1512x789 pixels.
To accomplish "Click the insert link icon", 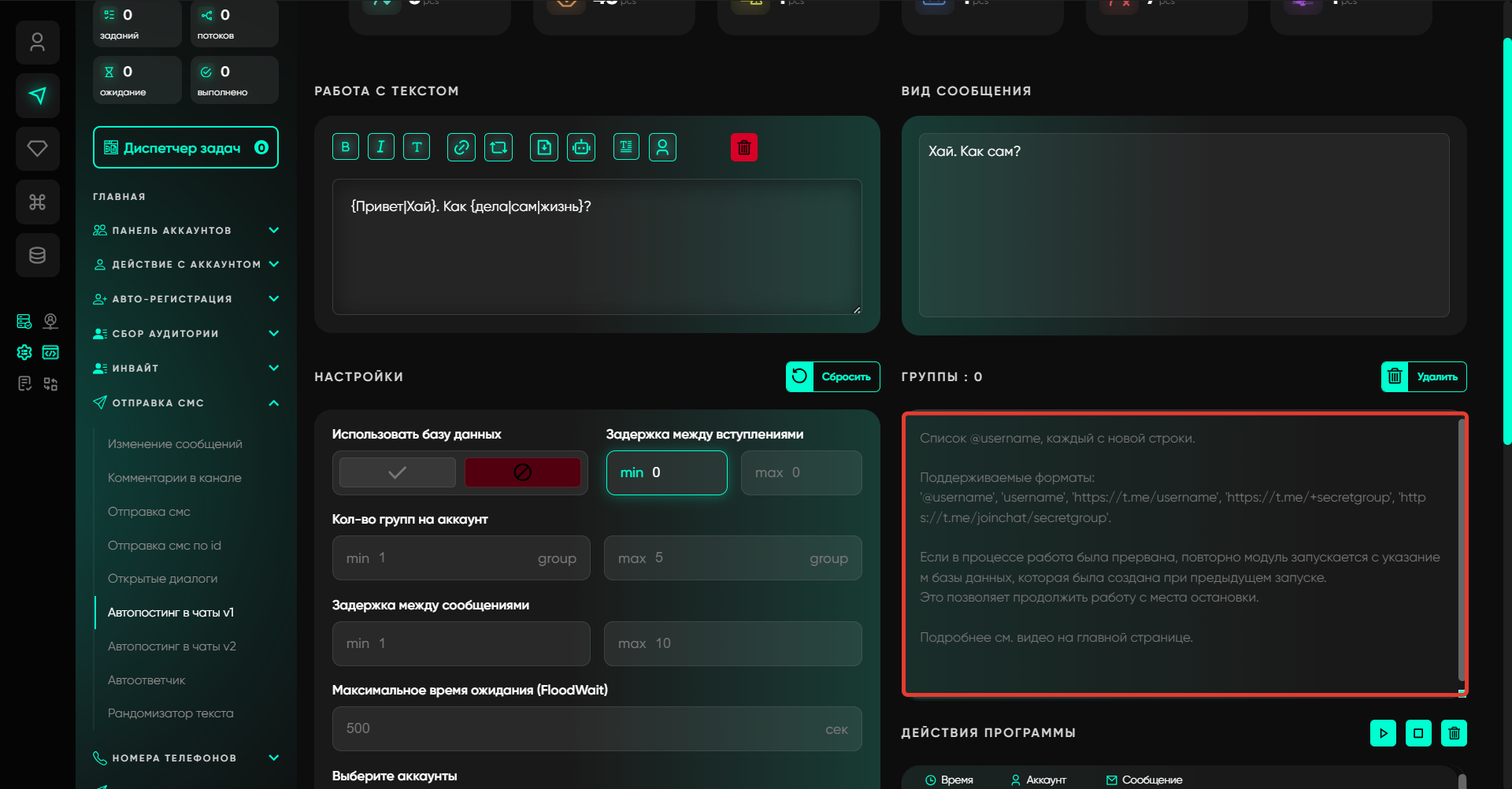I will 461,147.
